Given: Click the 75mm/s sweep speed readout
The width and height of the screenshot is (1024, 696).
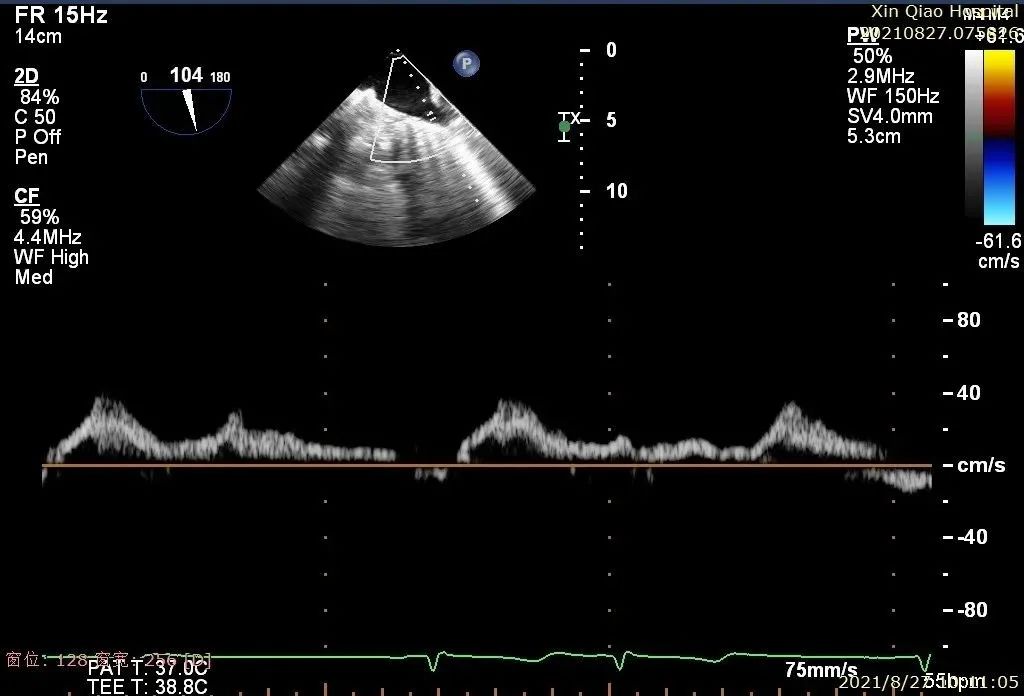Looking at the screenshot, I should point(821,670).
